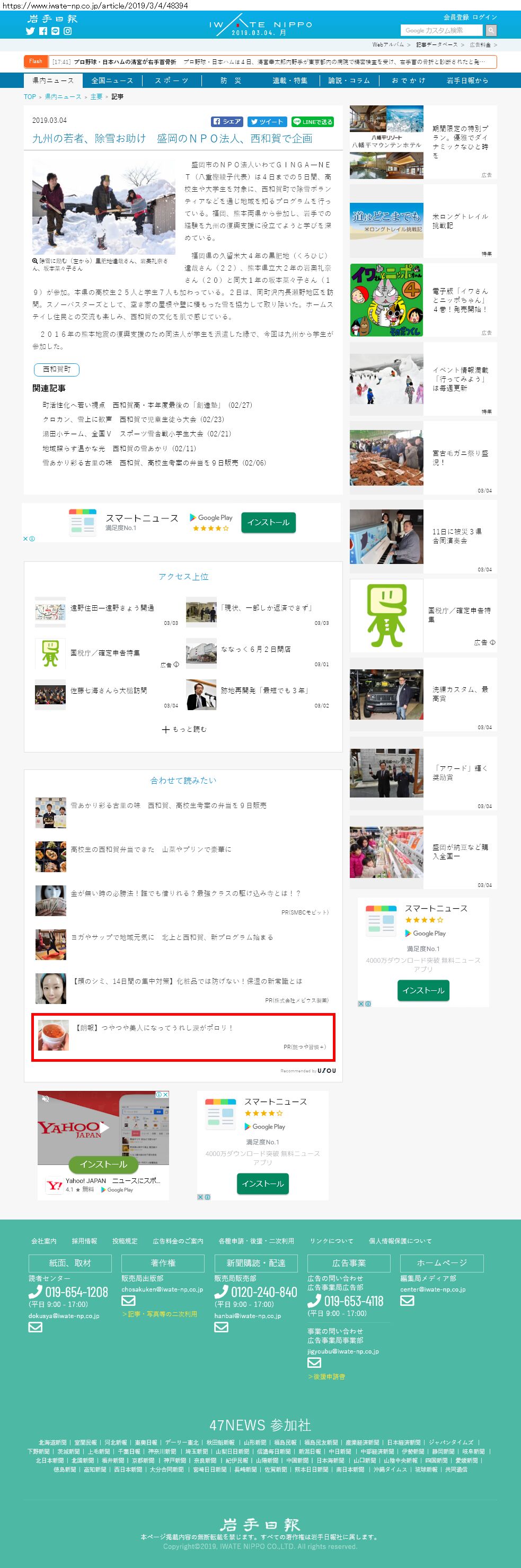Click envelope icon under dokusya email
Screen dimensions: 521x1568
coord(36,1327)
